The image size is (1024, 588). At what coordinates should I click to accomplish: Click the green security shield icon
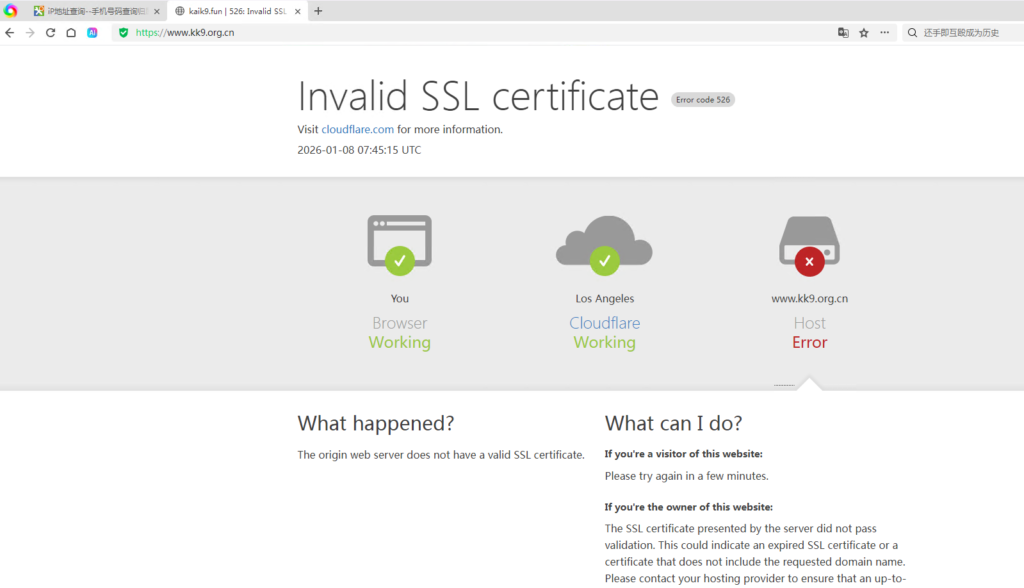click(x=124, y=33)
